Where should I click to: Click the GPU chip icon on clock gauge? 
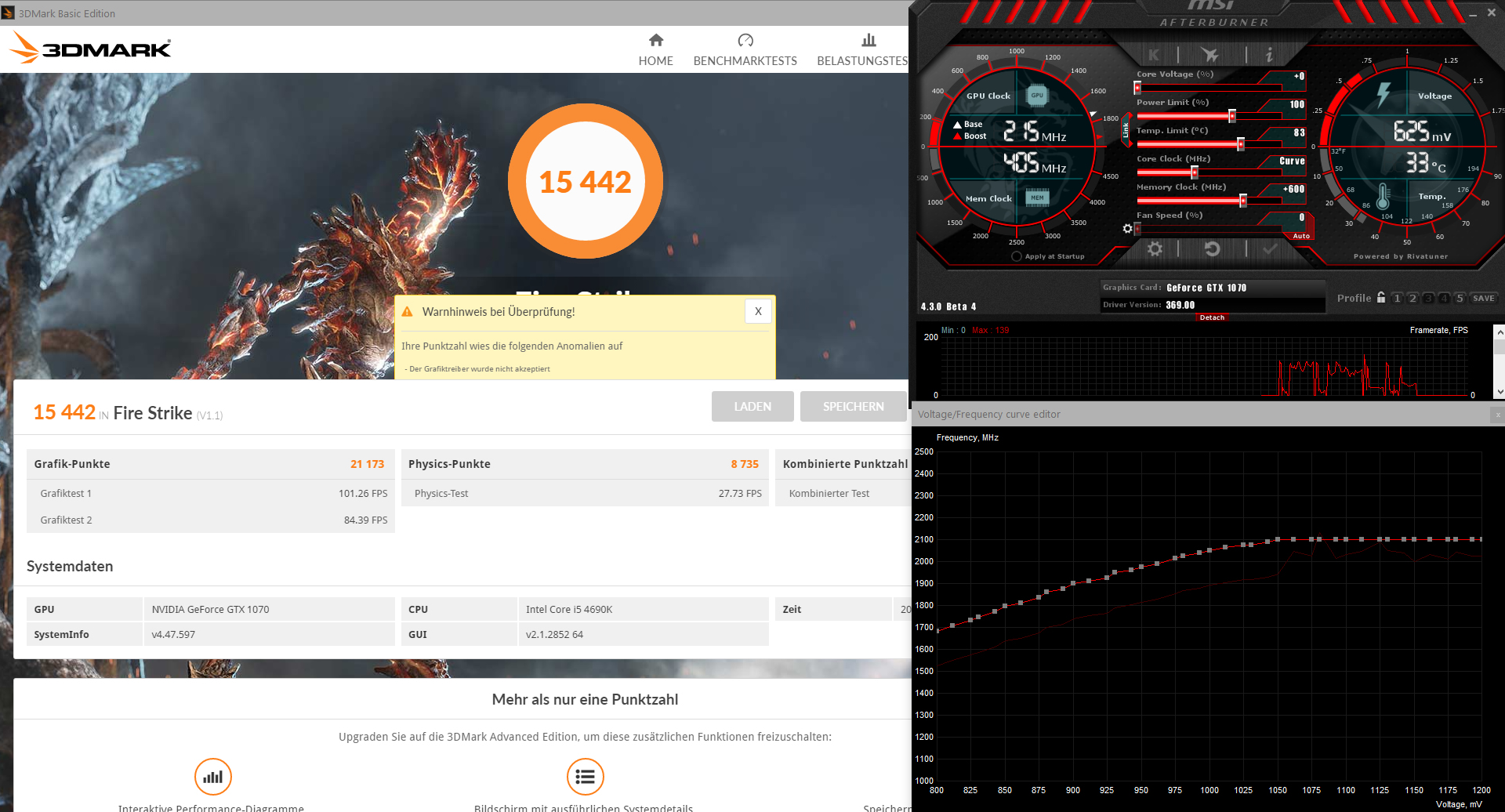tap(1037, 96)
